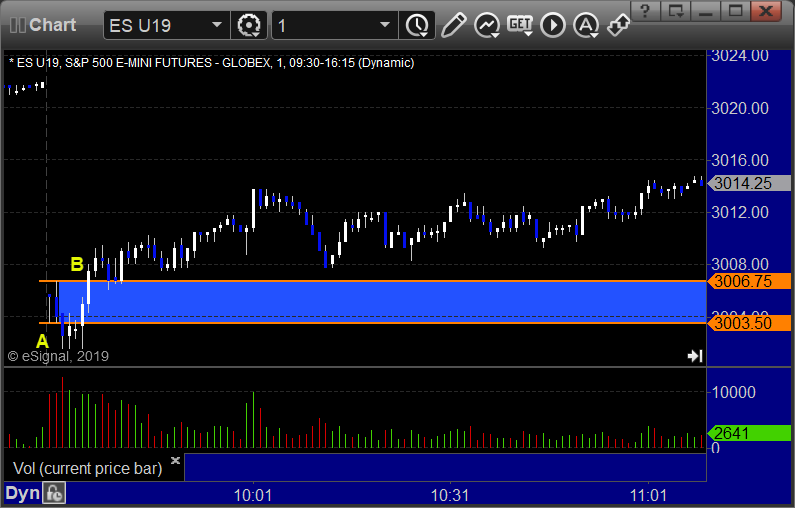Click the 10:01 time axis label

(x=253, y=495)
